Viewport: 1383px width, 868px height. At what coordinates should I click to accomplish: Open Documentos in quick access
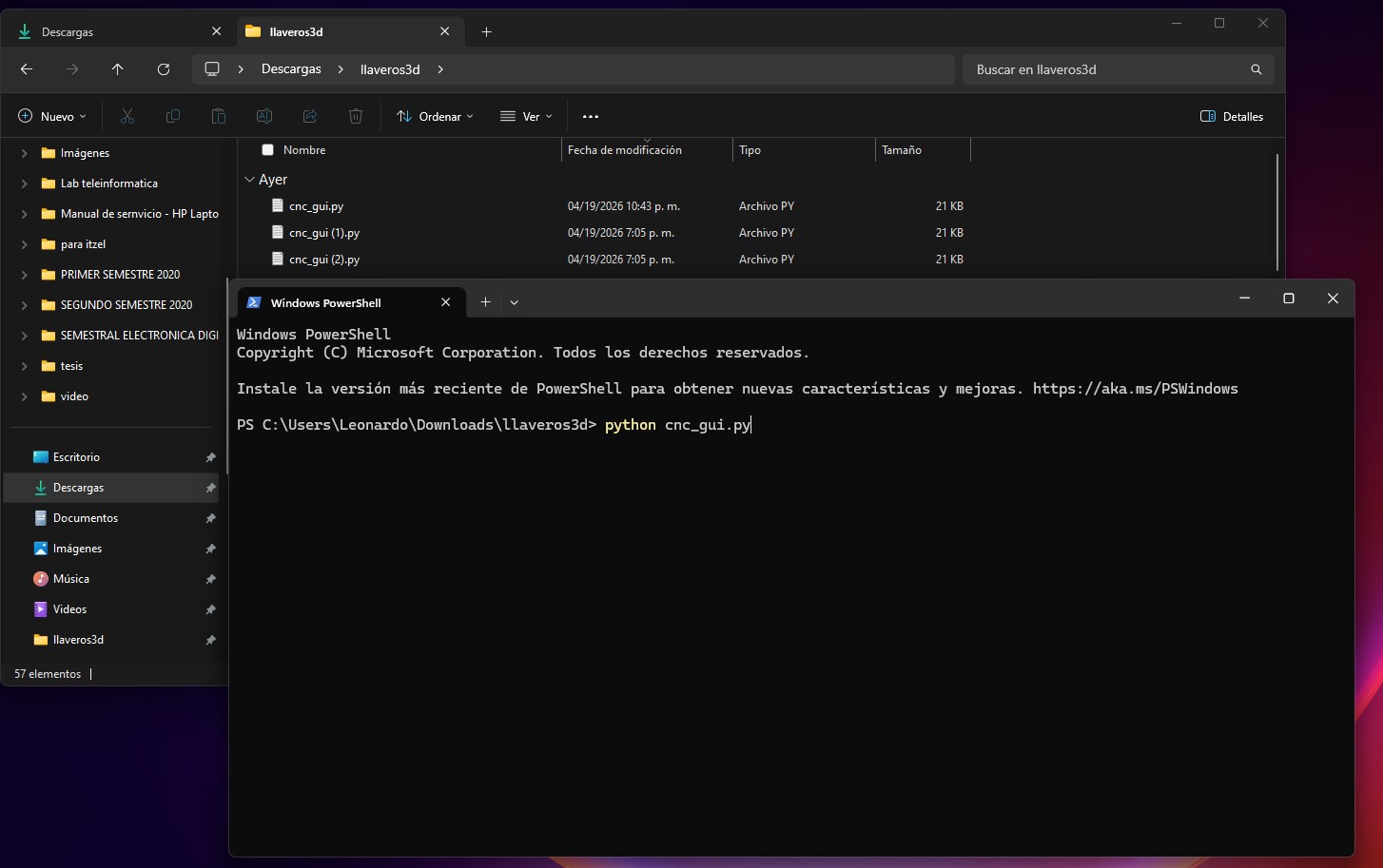point(111,518)
